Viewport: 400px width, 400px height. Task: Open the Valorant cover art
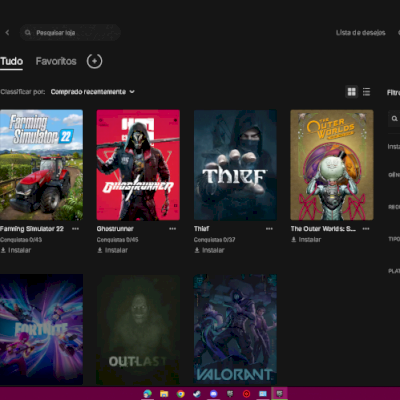(x=235, y=329)
